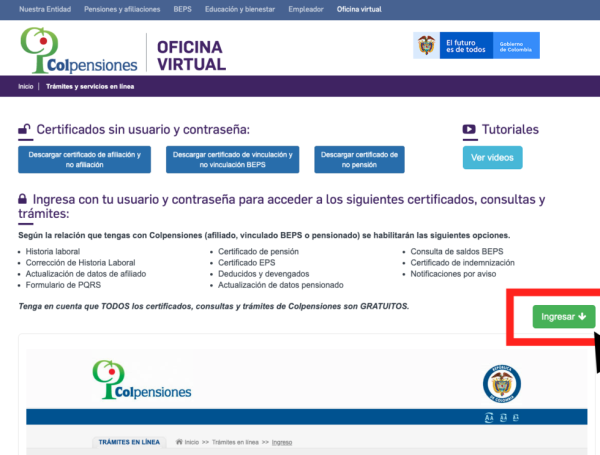Select Oficina virtual in the top navigation
The image size is (600, 455).
coord(359,9)
